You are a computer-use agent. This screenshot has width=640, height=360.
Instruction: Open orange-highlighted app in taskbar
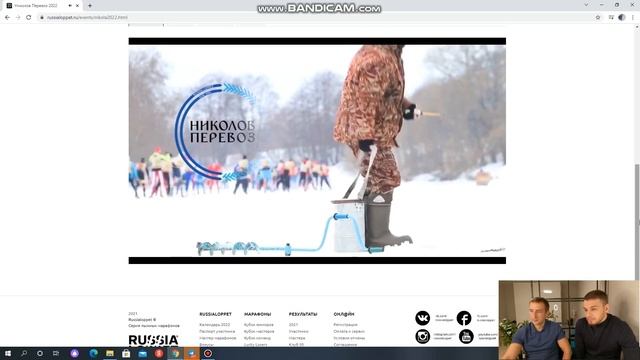tap(191, 353)
